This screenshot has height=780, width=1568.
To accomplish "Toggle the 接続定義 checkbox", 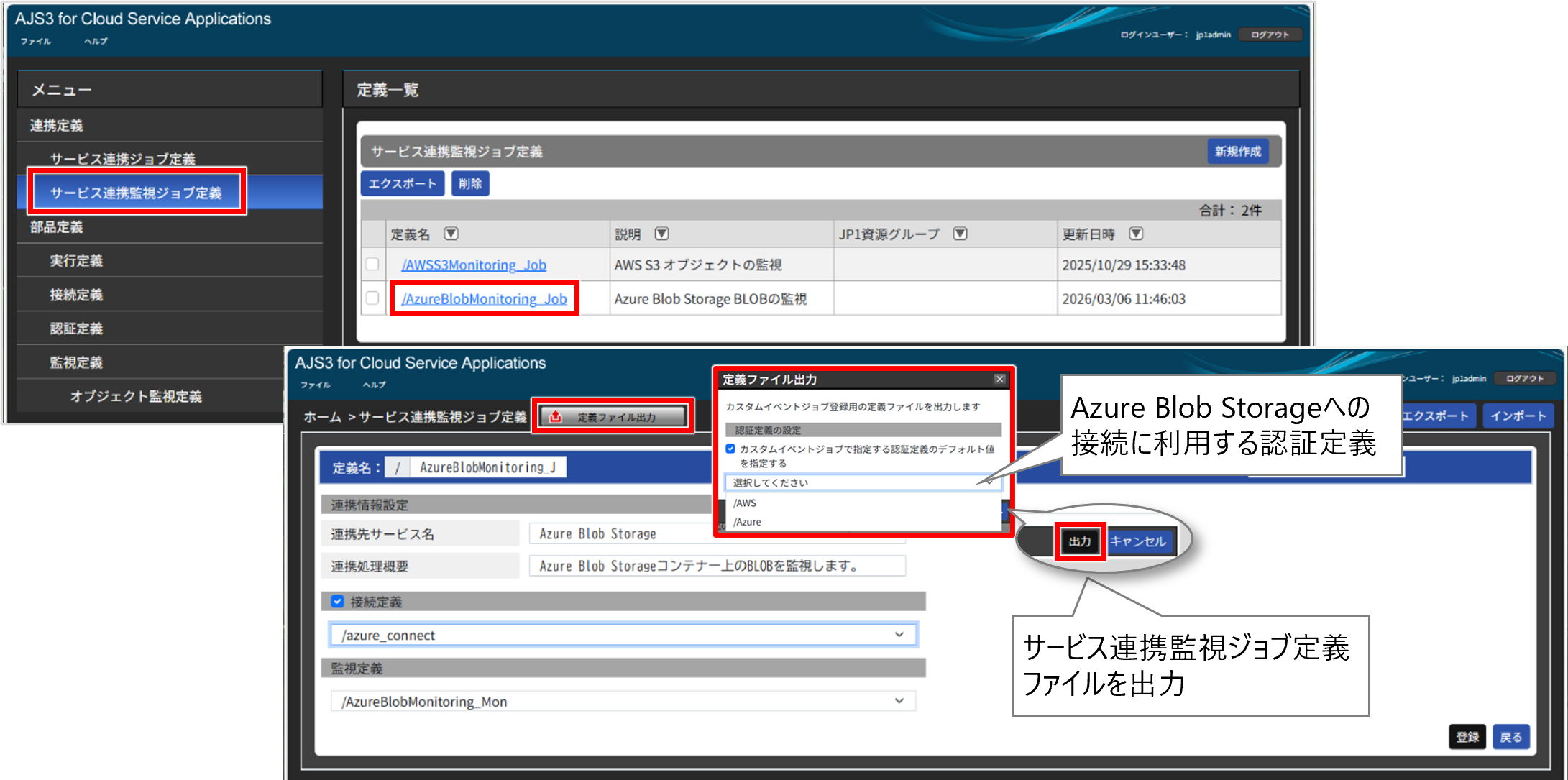I will pos(337,601).
